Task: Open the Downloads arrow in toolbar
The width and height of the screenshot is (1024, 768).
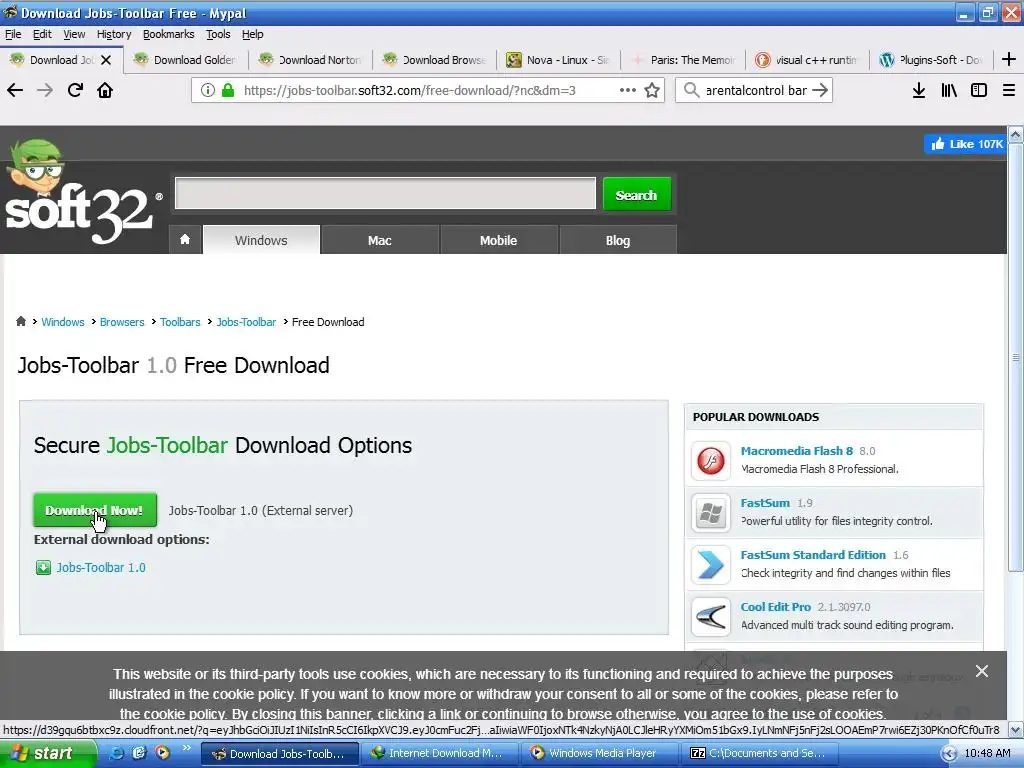Action: coord(919,90)
